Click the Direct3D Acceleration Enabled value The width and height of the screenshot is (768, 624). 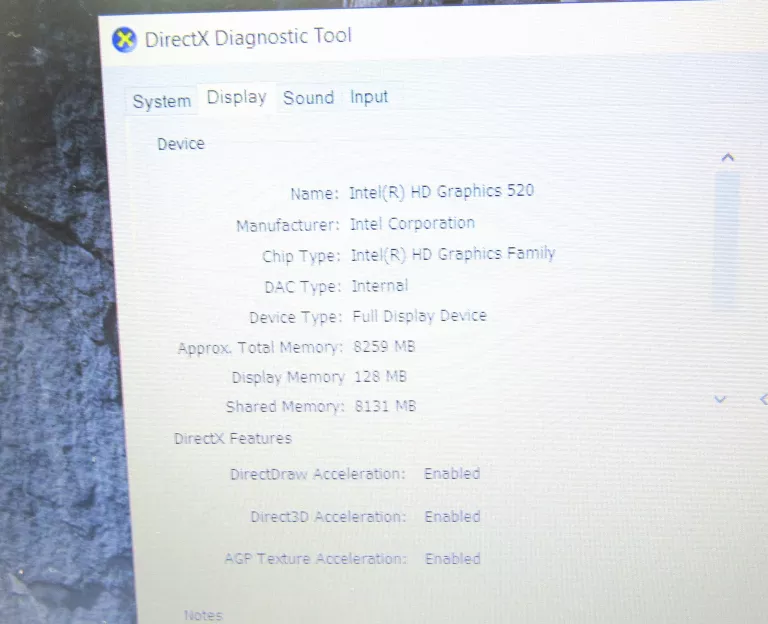[453, 517]
